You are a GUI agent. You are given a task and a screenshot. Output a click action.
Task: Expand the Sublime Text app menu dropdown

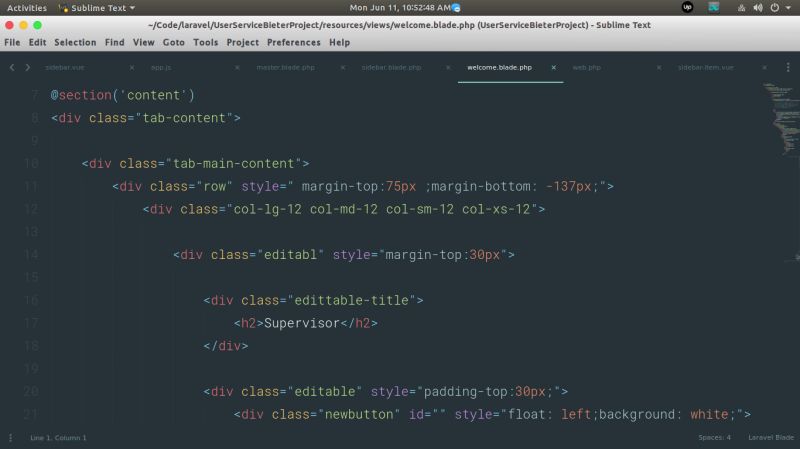(x=97, y=8)
